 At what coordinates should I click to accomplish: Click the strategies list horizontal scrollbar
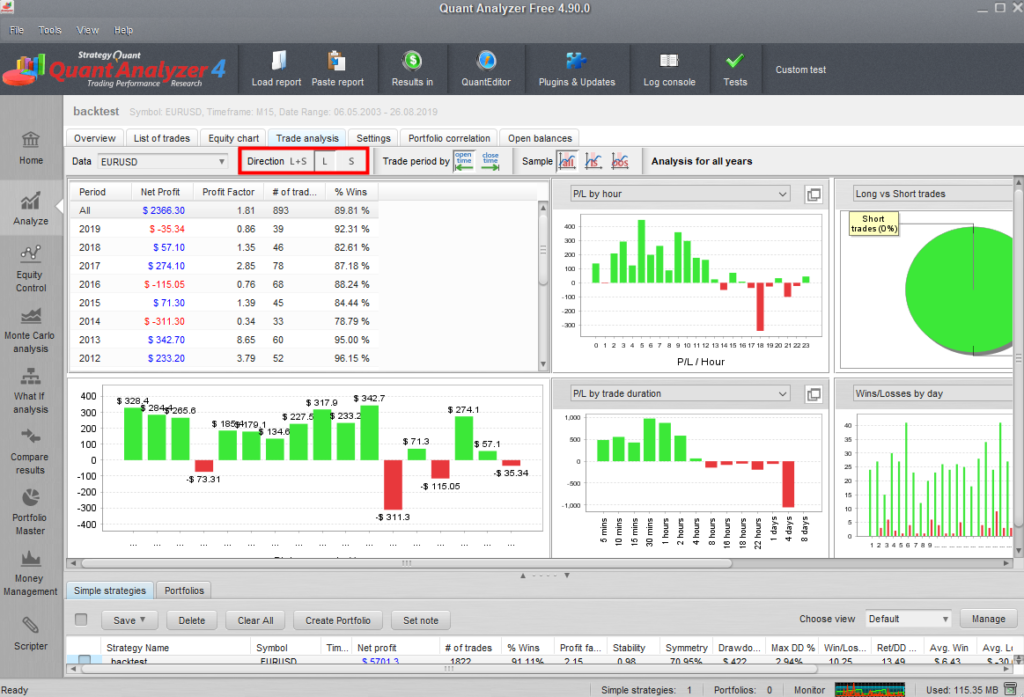tap(447, 669)
